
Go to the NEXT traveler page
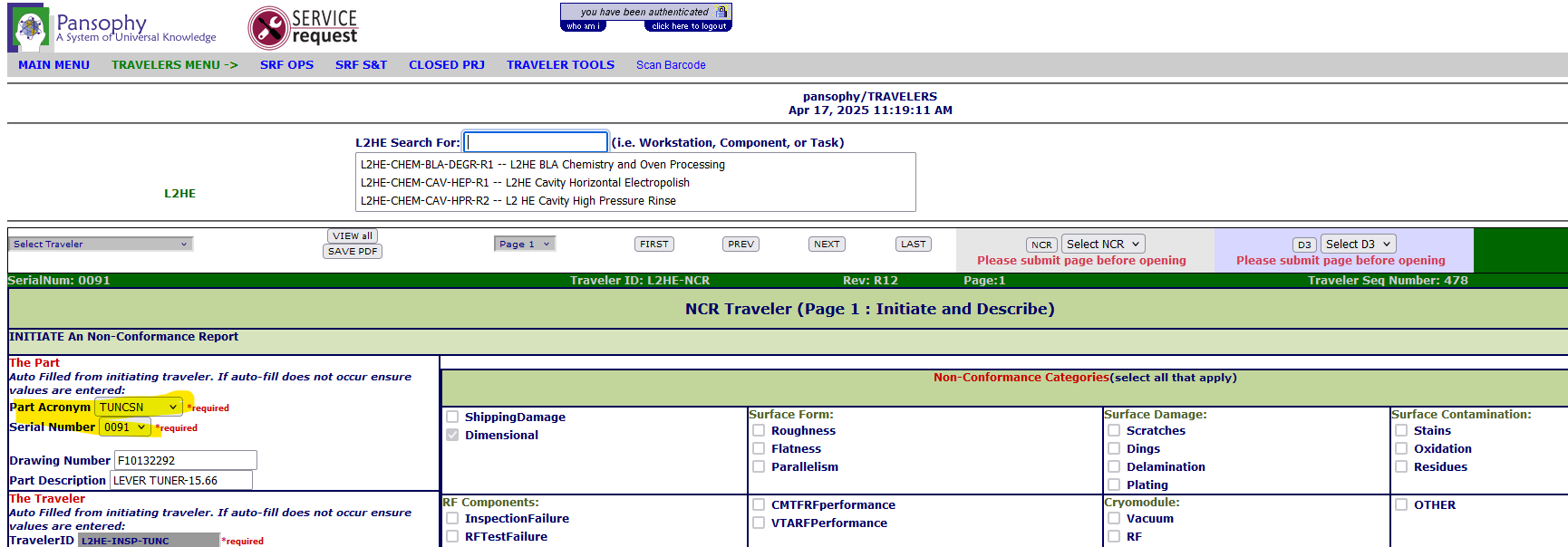(827, 245)
